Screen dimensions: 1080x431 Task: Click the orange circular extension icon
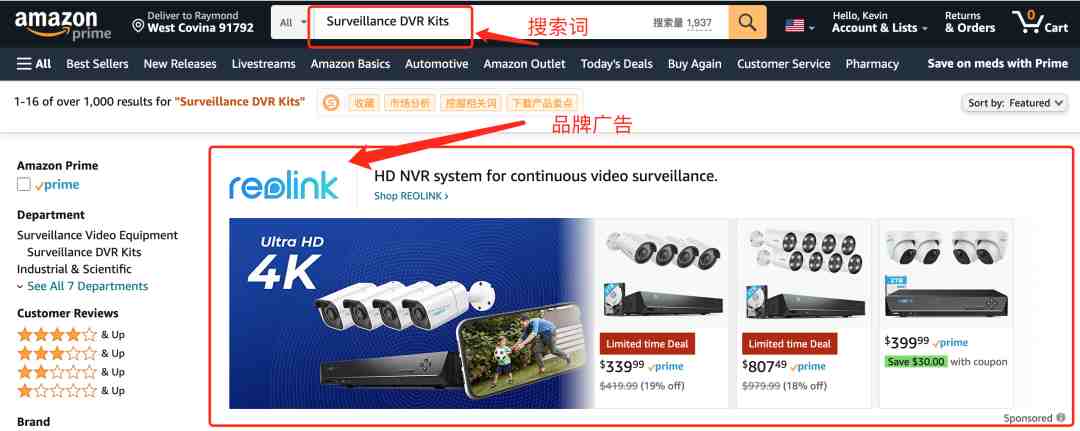pyautogui.click(x=331, y=103)
